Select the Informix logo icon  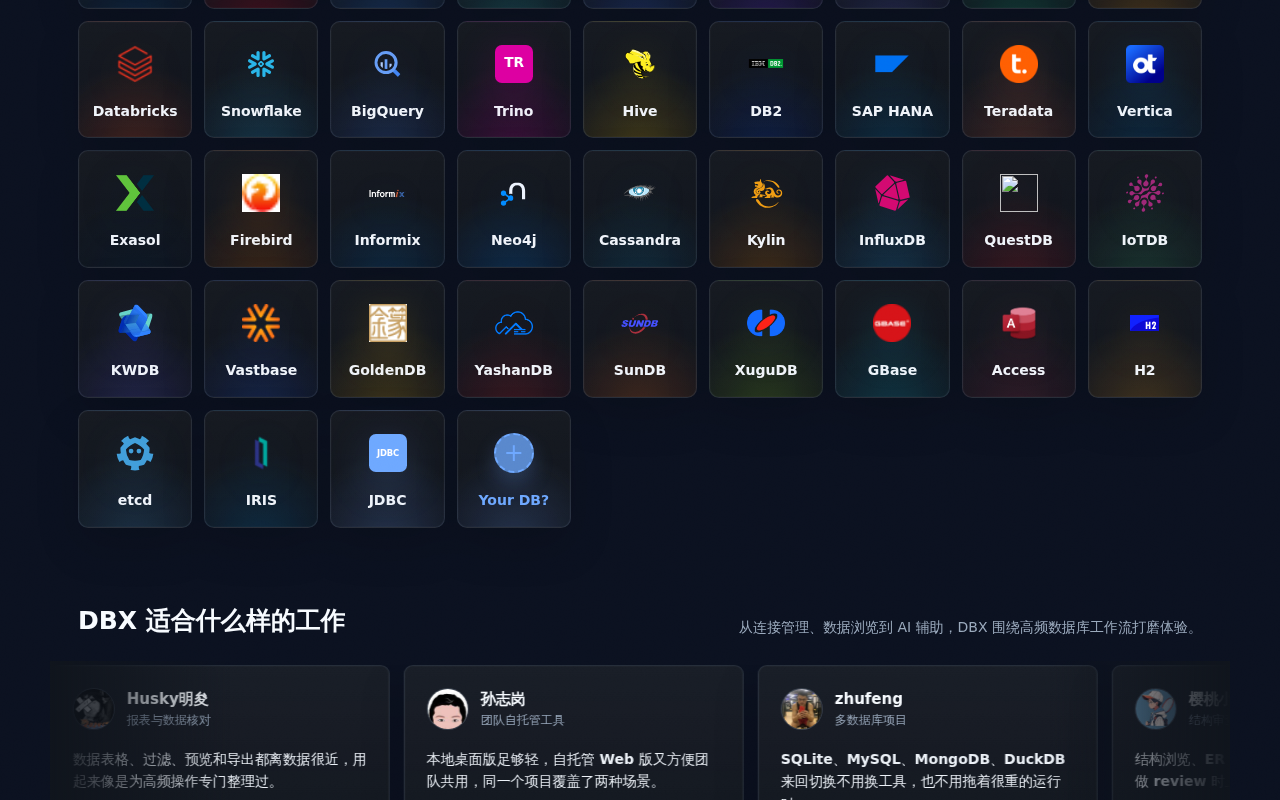387,193
